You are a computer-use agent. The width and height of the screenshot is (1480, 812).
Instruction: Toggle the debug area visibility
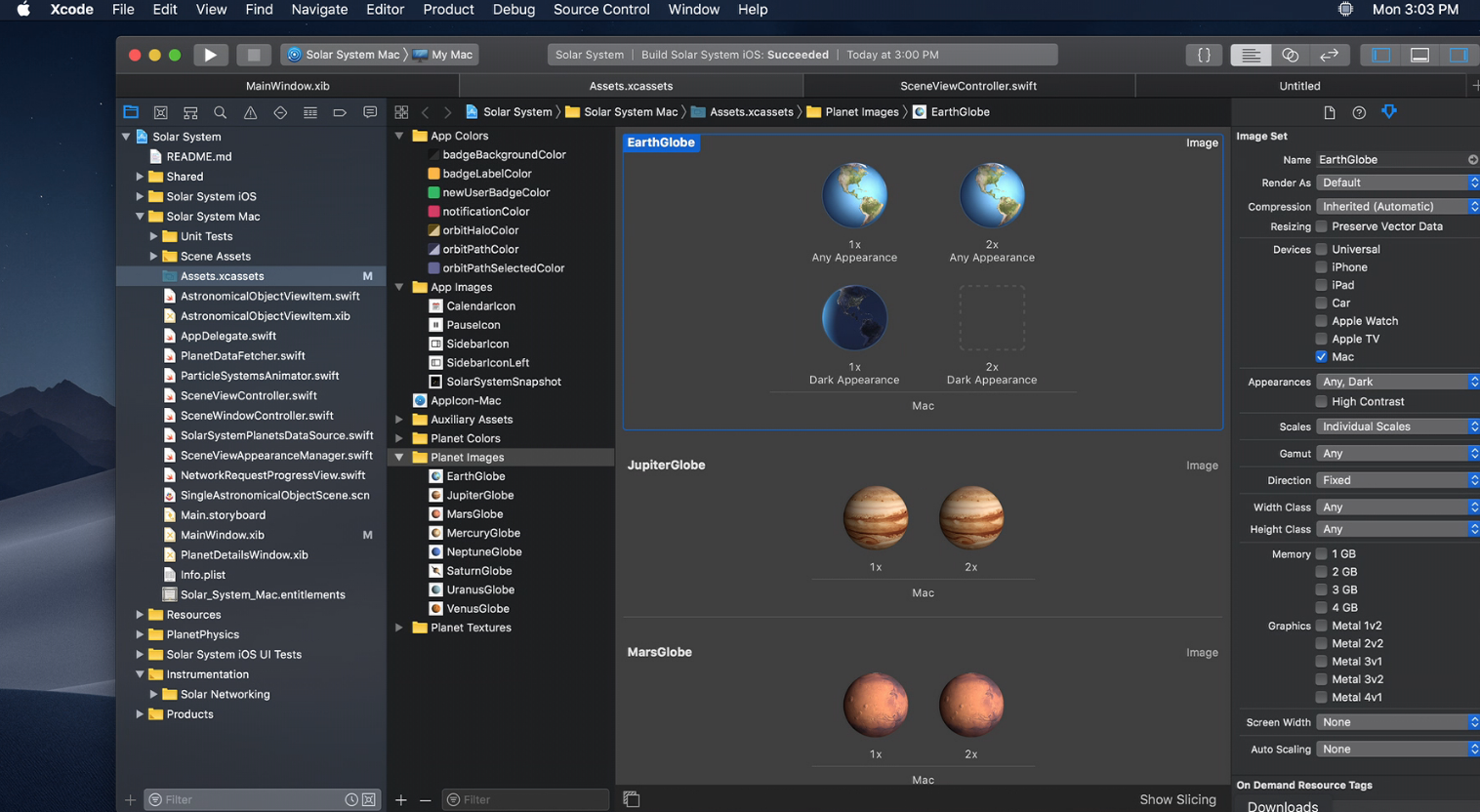[x=1419, y=55]
